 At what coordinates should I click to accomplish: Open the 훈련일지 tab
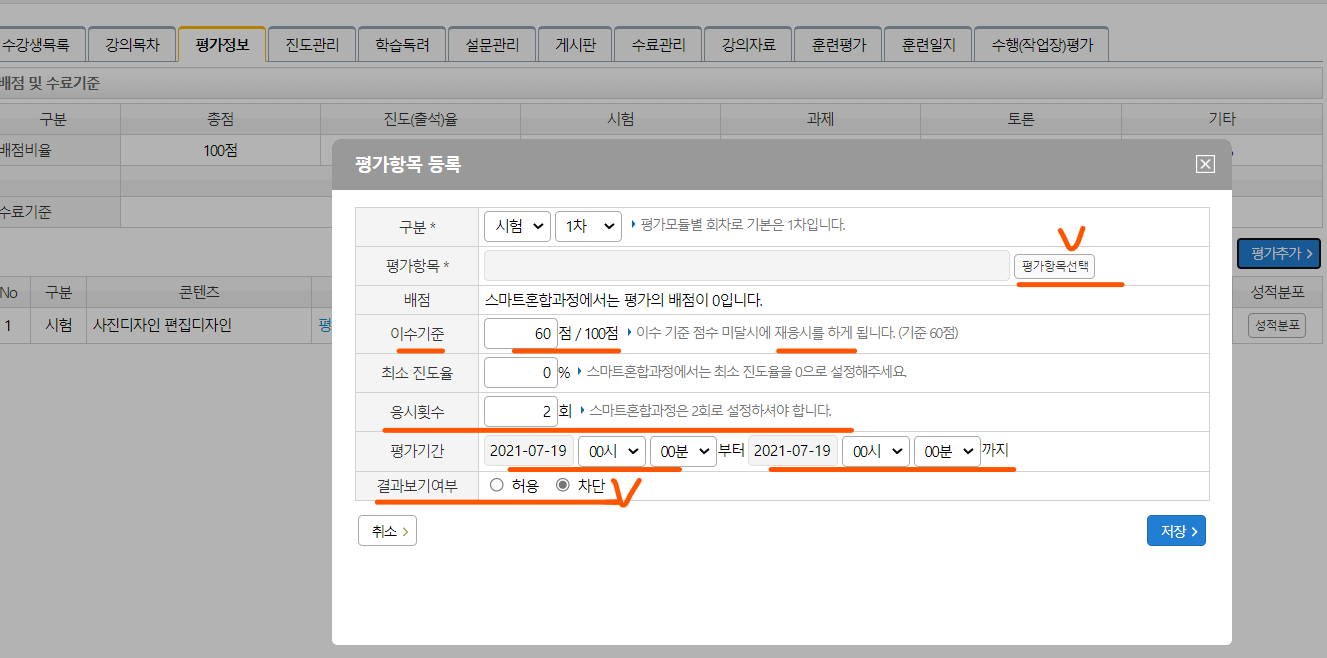point(928,45)
